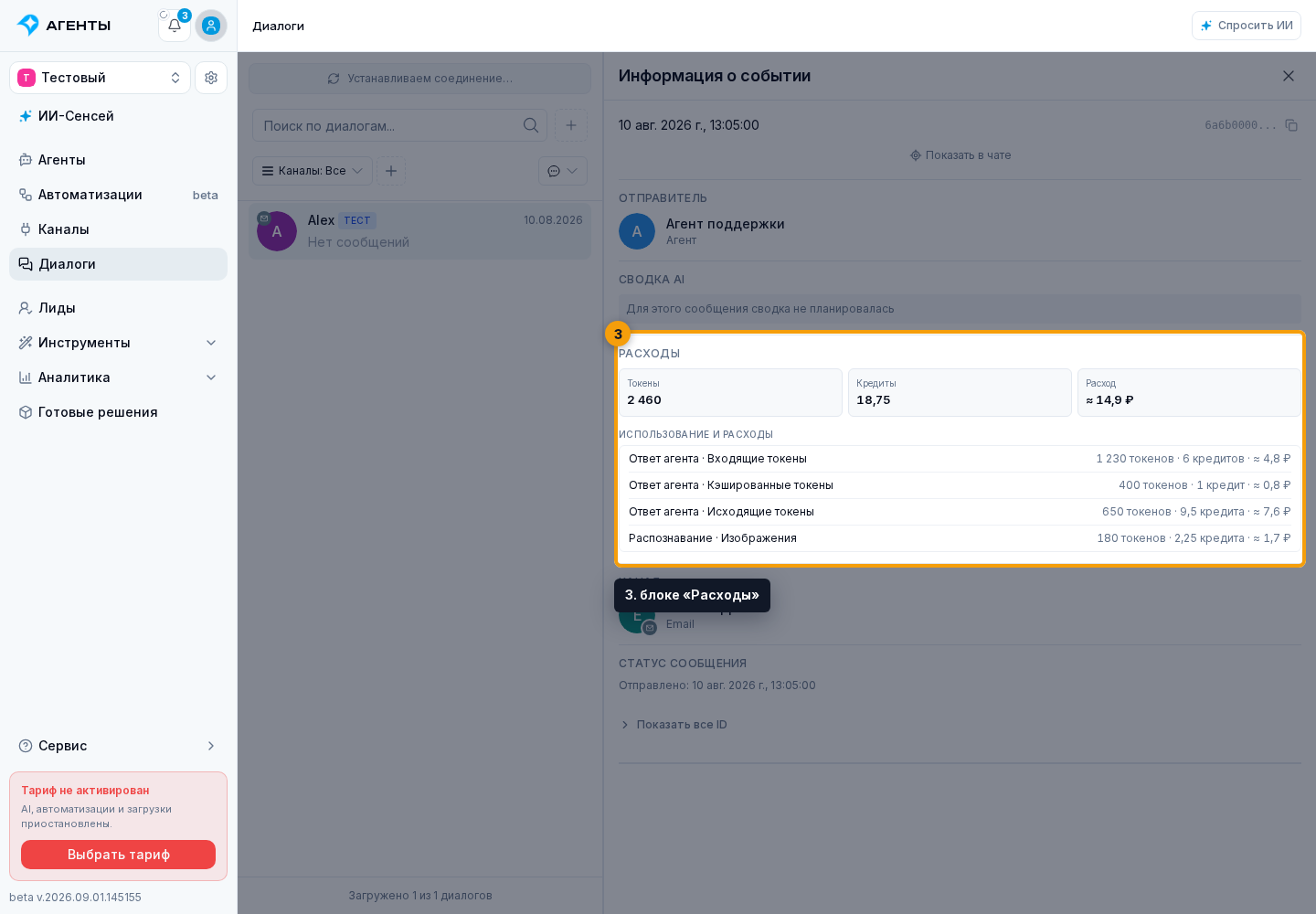Select the Распознавание · Изображения row
This screenshot has height=914, width=1316.
[960, 538]
